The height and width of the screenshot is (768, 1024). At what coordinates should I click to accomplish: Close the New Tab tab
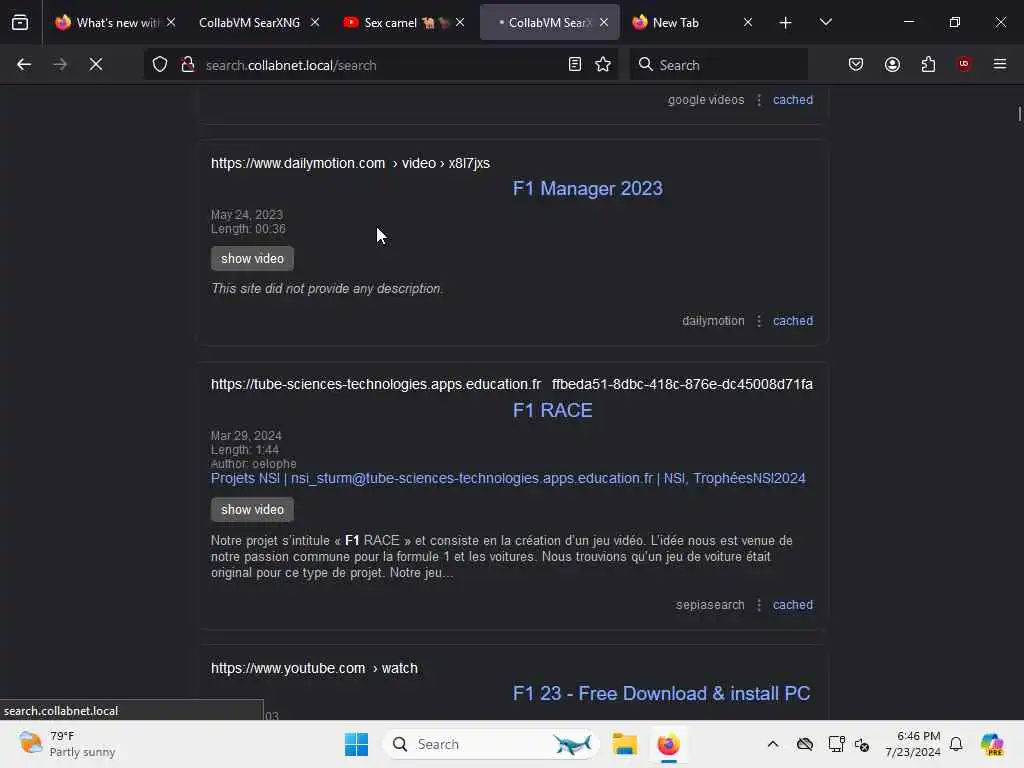pyautogui.click(x=748, y=22)
